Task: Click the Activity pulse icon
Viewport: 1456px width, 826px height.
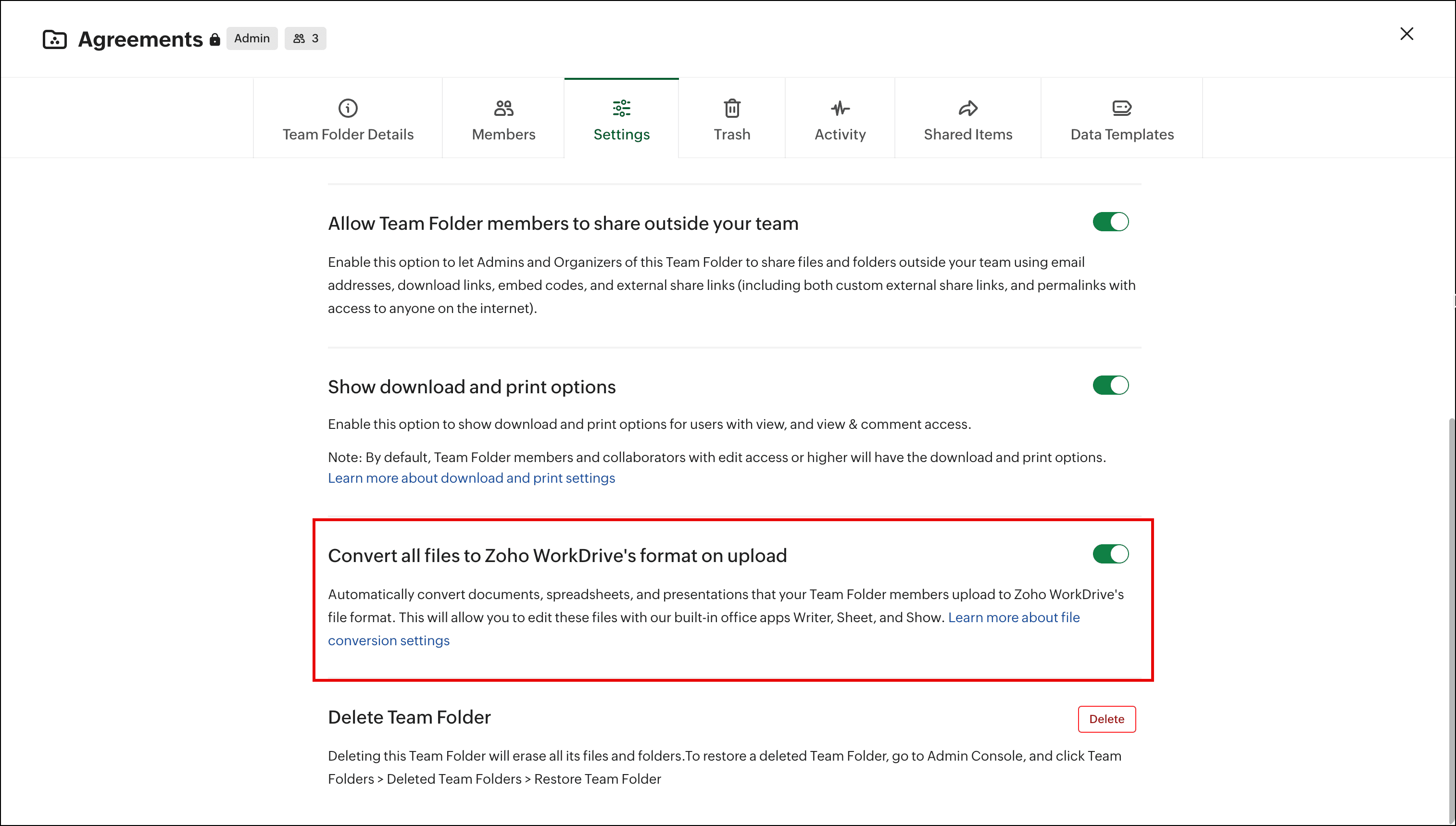Action: point(840,108)
